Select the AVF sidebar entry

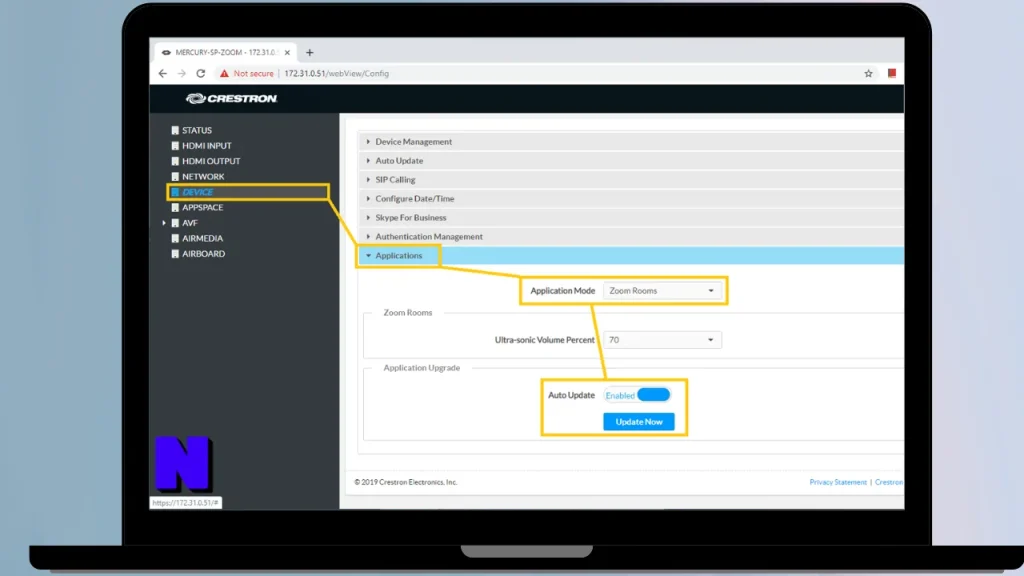[x=189, y=223]
